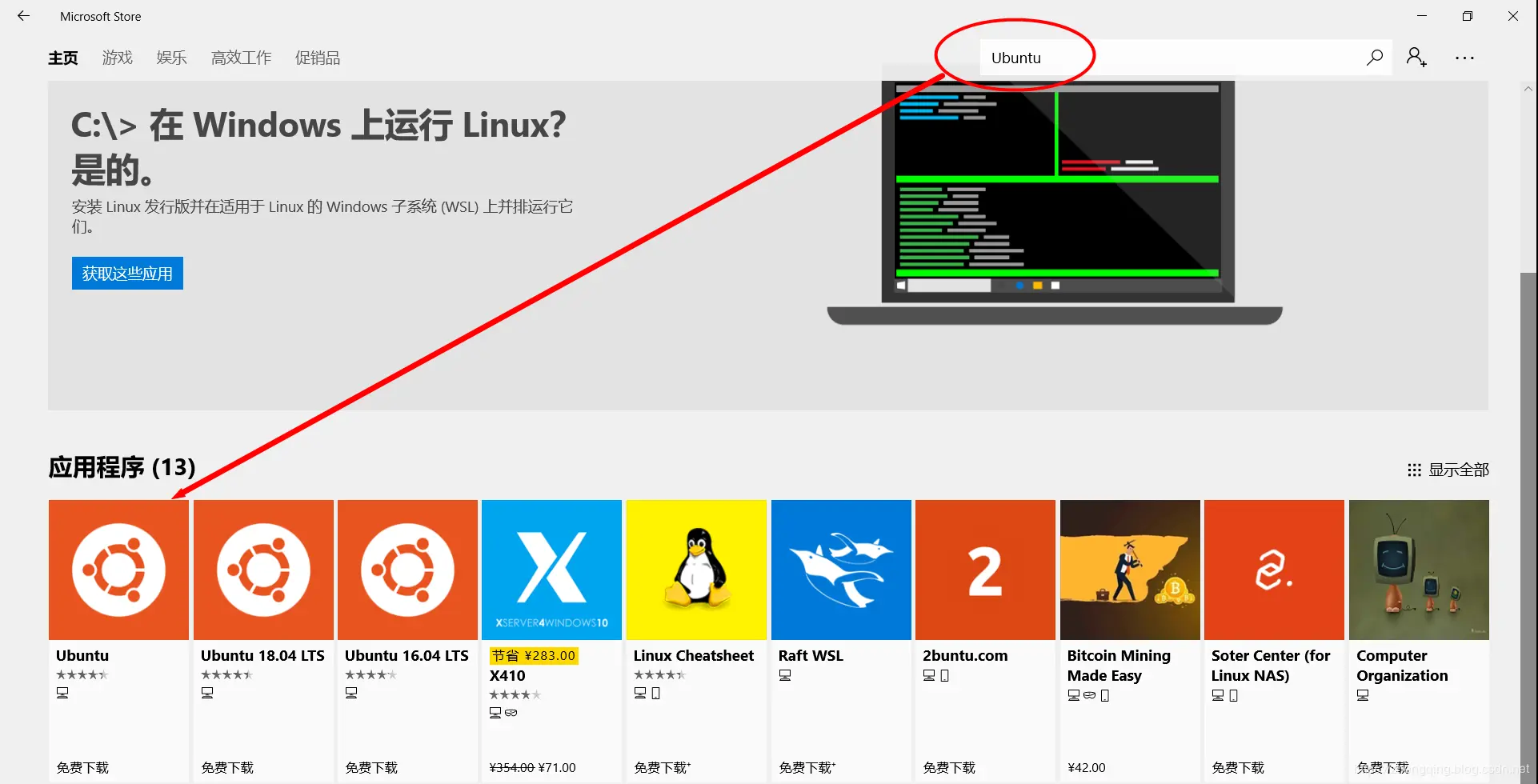This screenshot has width=1538, height=784.
Task: Click the 应用程序 (13) heading
Action: [x=122, y=467]
